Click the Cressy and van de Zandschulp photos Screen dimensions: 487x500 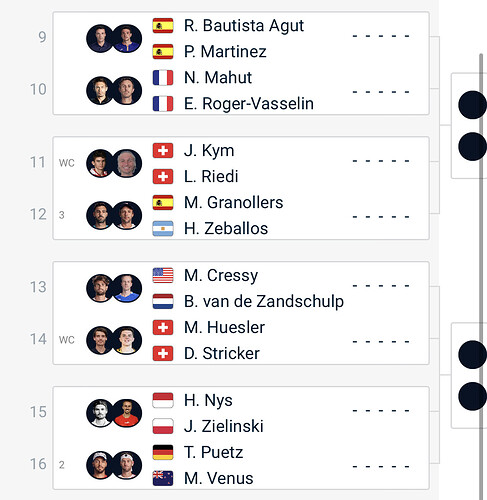click(114, 288)
